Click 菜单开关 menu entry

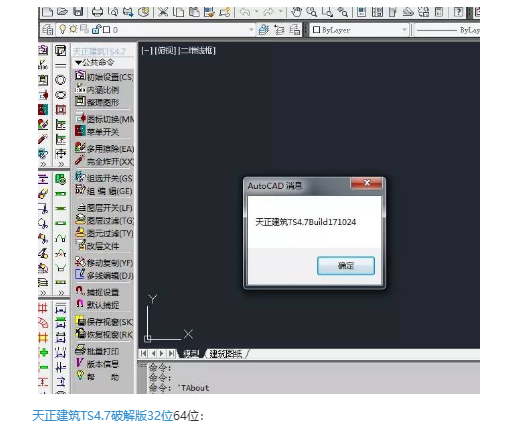coord(97,131)
